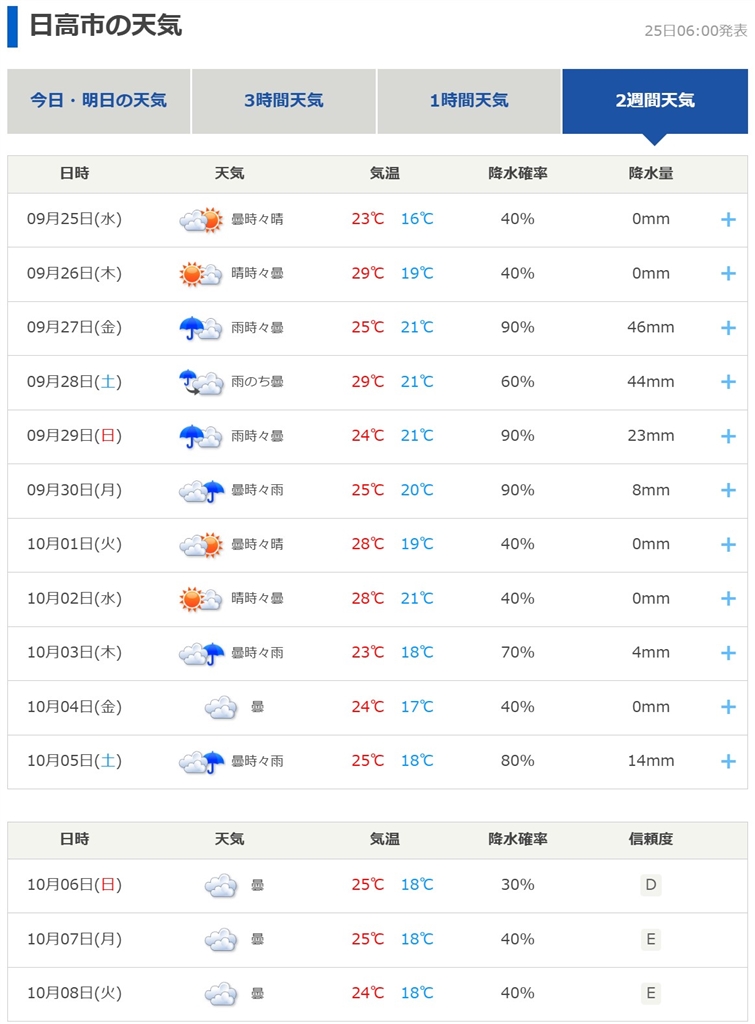
Task: Expand the 10月03日(木) forecast row
Action: pos(728,653)
